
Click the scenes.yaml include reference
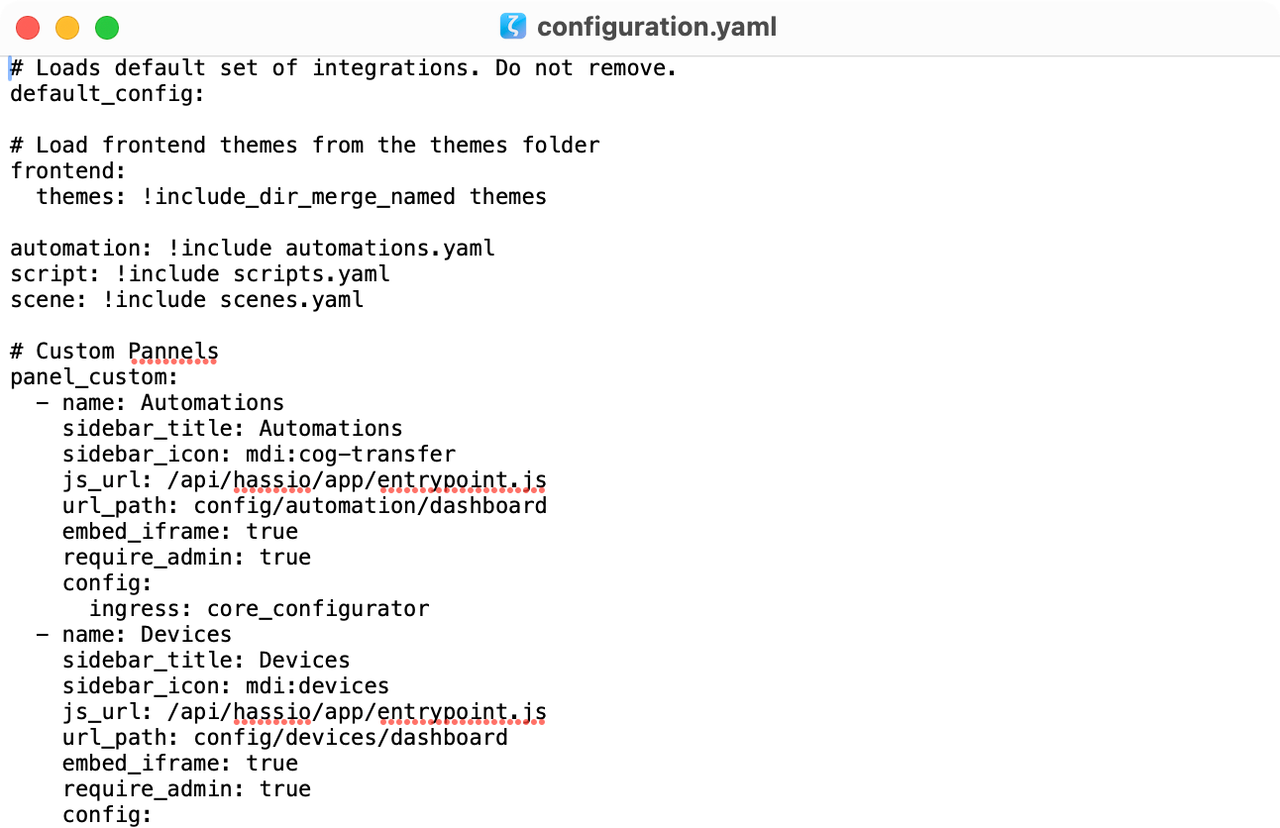coord(291,299)
